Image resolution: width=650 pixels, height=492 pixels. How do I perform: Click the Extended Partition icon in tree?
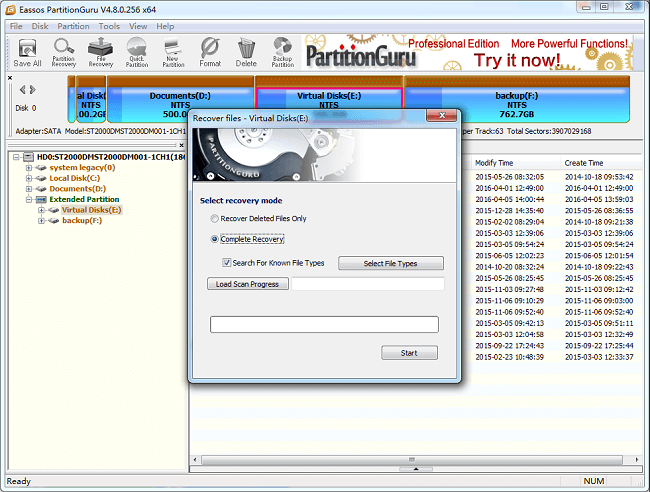point(41,199)
